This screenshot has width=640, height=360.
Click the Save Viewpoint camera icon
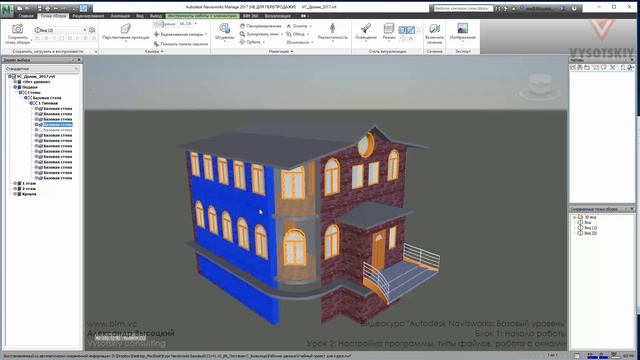point(17,29)
